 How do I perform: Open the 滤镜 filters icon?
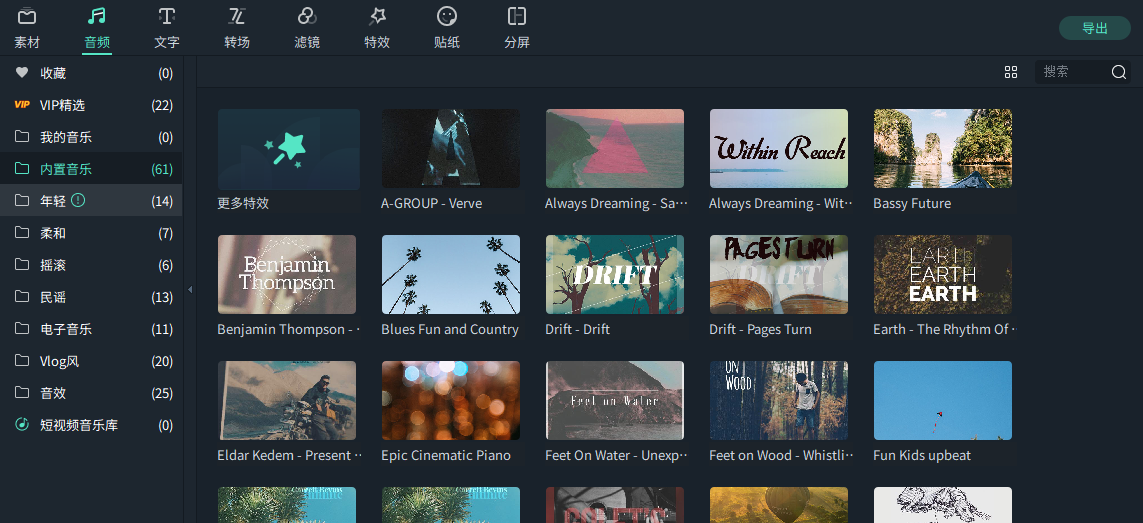307,17
